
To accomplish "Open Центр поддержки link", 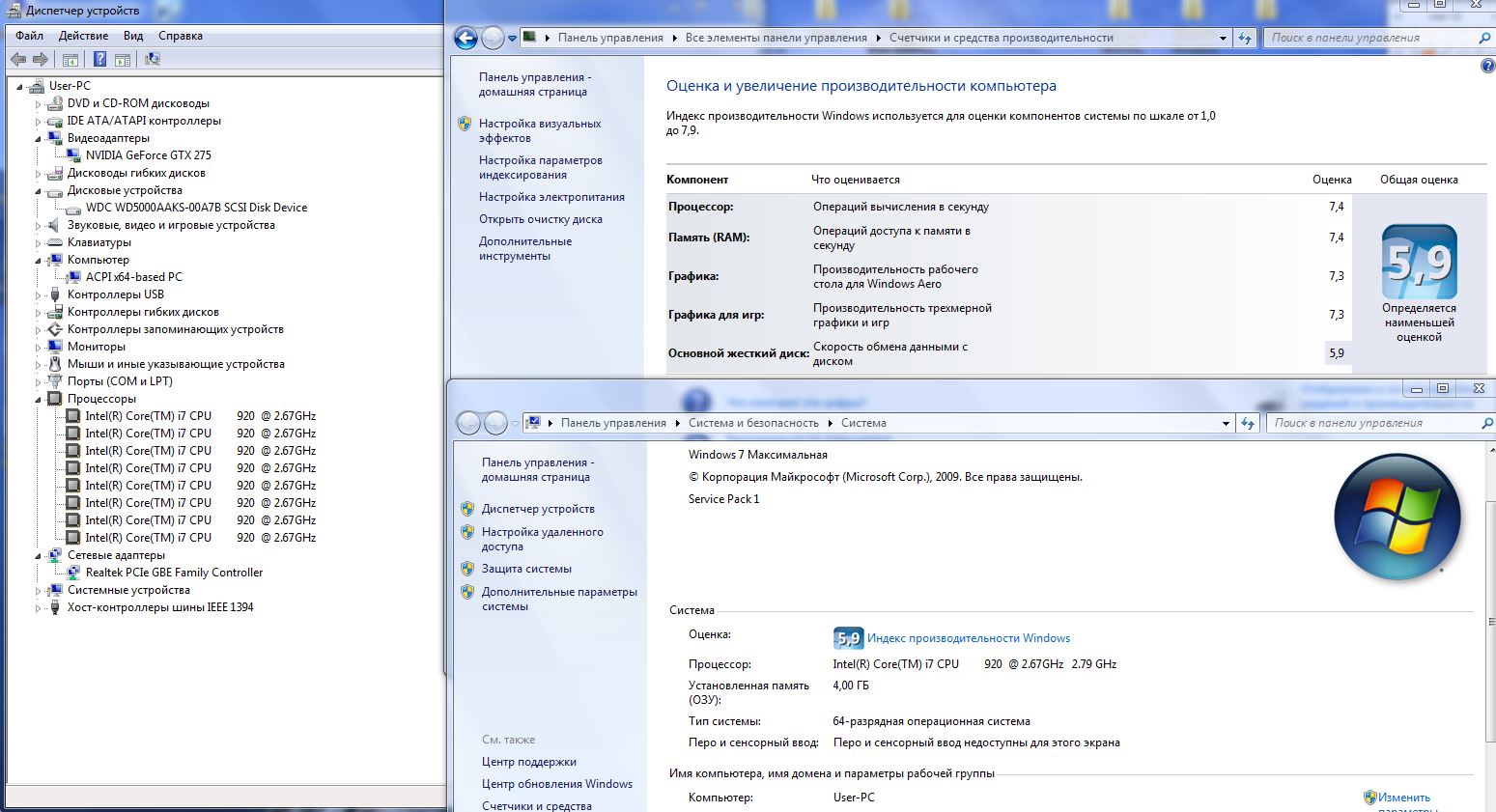I will tap(529, 762).
